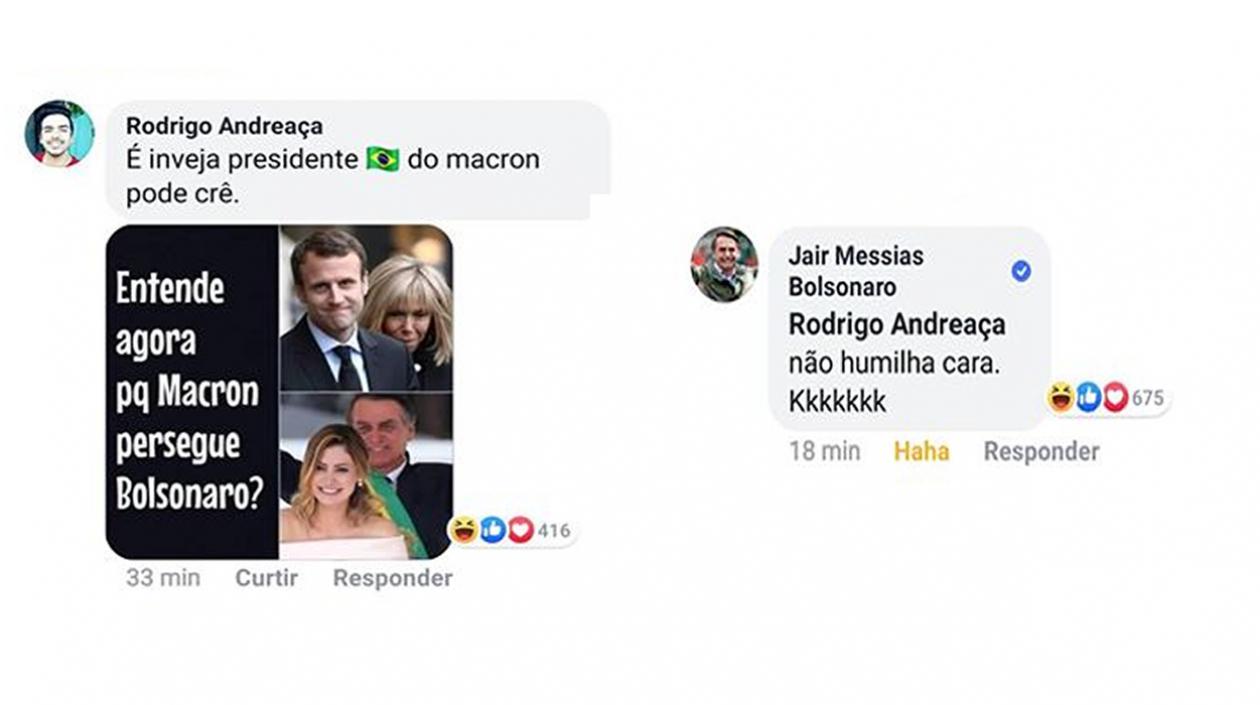This screenshot has width=1260, height=705.
Task: Reply to Bolsonaro's comment via Responder
Action: (x=1041, y=451)
